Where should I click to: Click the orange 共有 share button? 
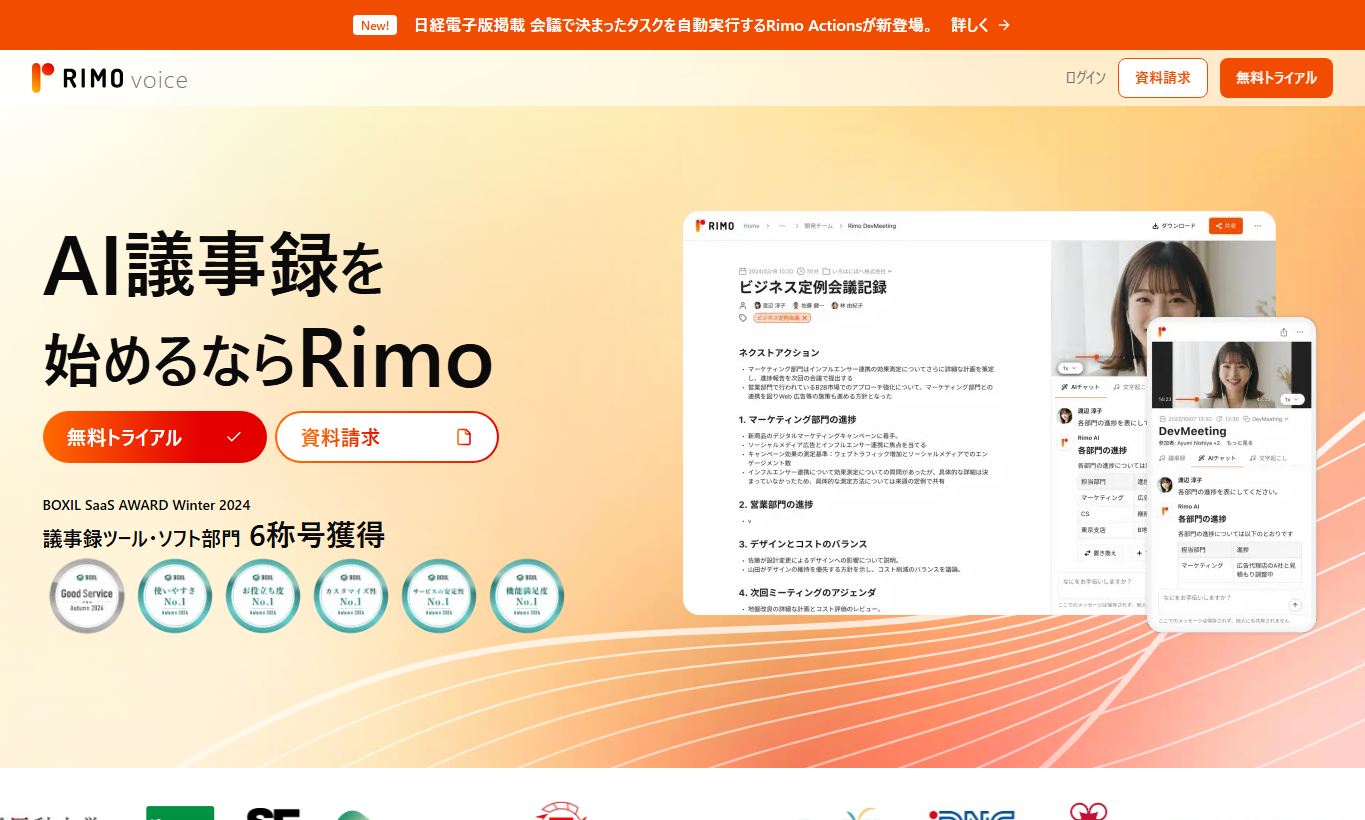(x=1226, y=226)
